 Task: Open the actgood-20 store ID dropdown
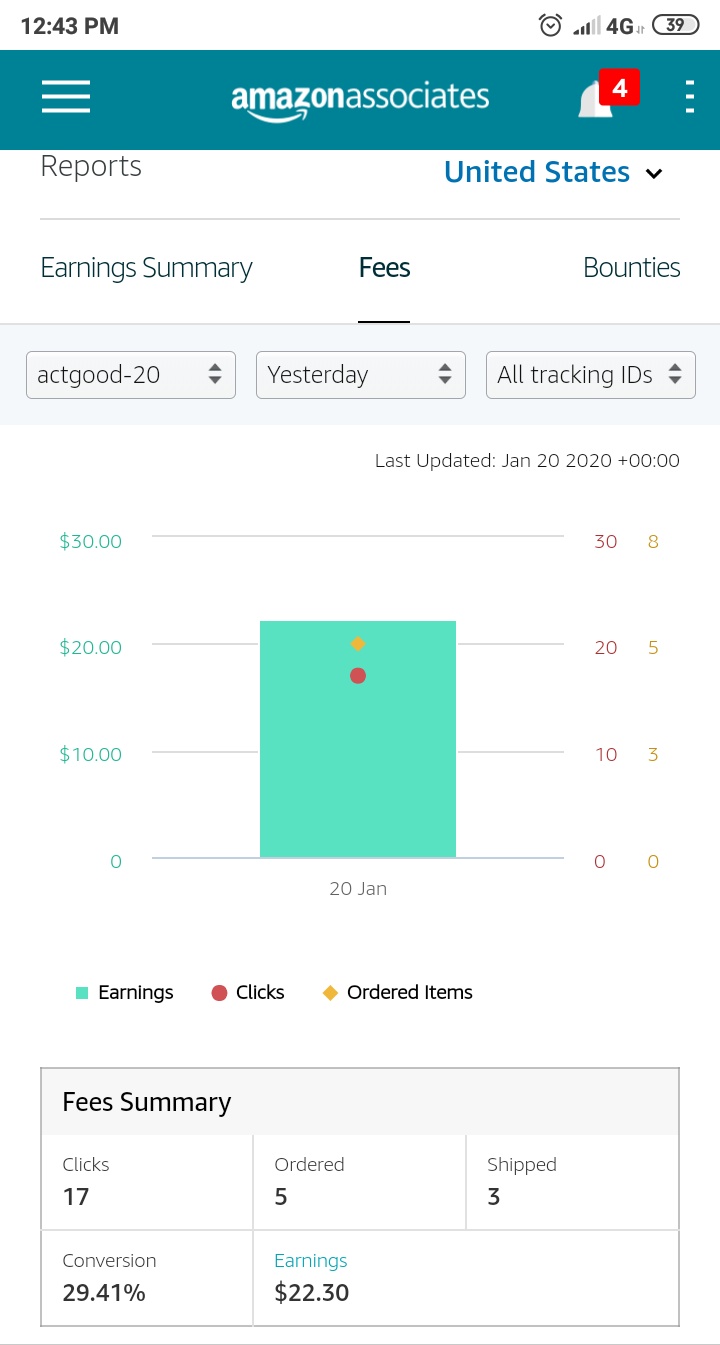[131, 375]
